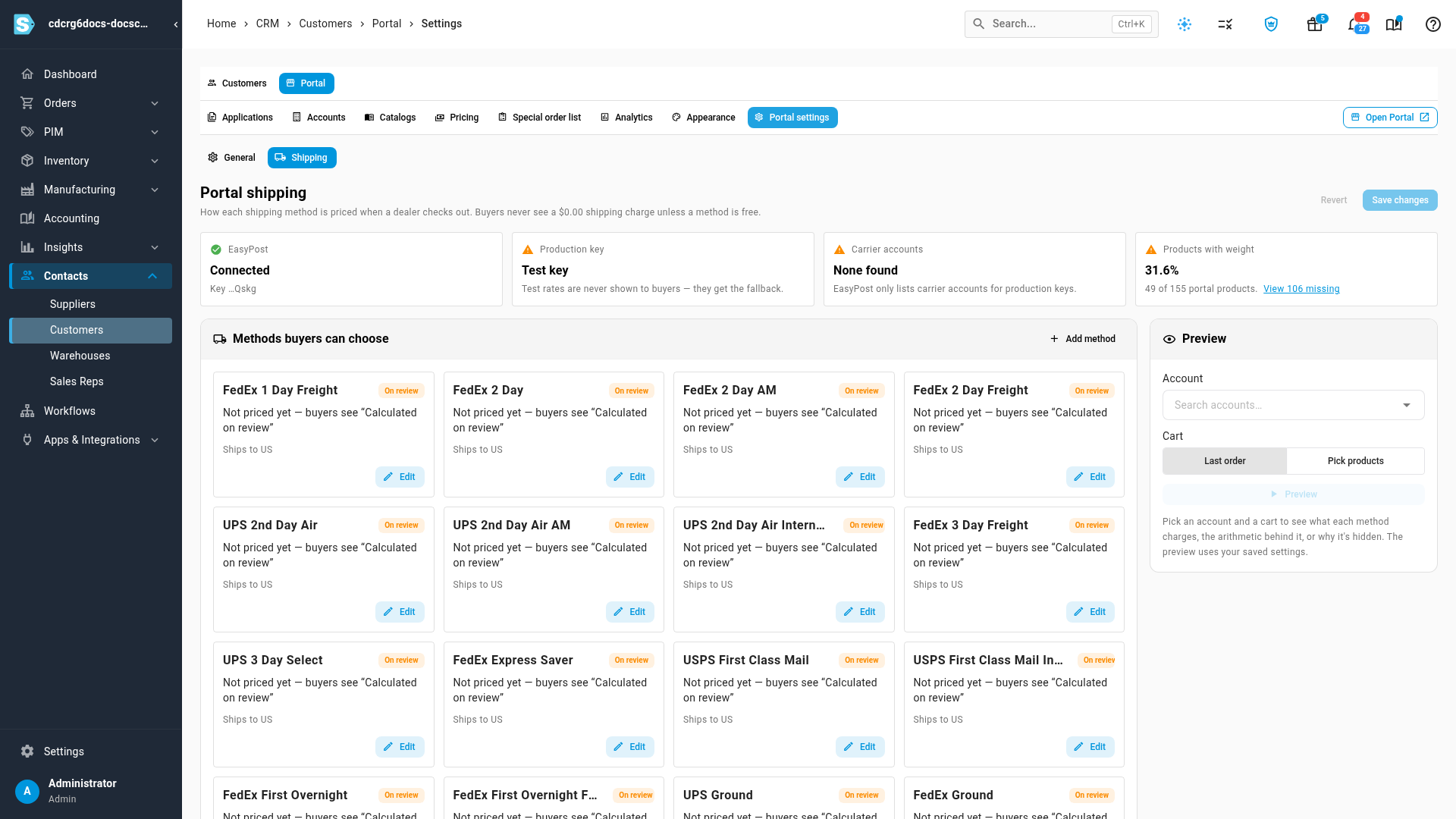The height and width of the screenshot is (819, 1456).
Task: Click the Revert button
Action: [1333, 200]
